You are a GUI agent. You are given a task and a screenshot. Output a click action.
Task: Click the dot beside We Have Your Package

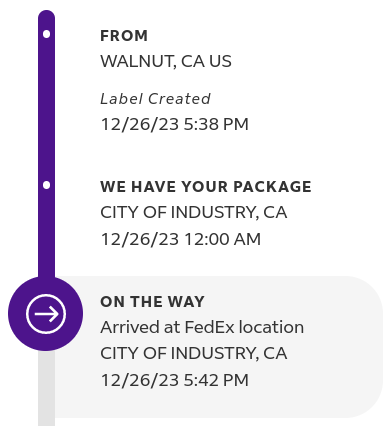tap(46, 185)
